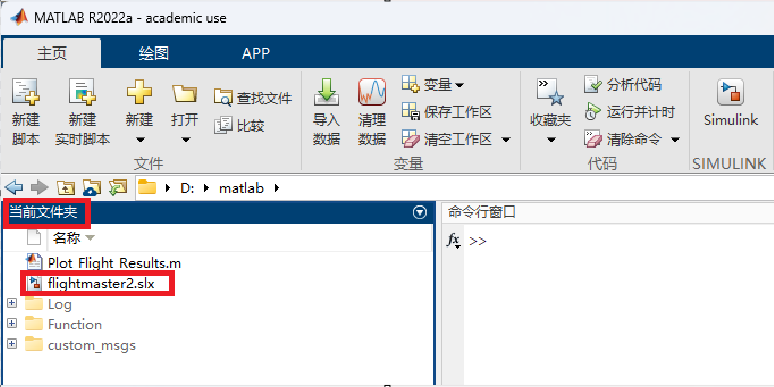Expand the Function folder
Image resolution: width=774 pixels, height=387 pixels.
12,323
